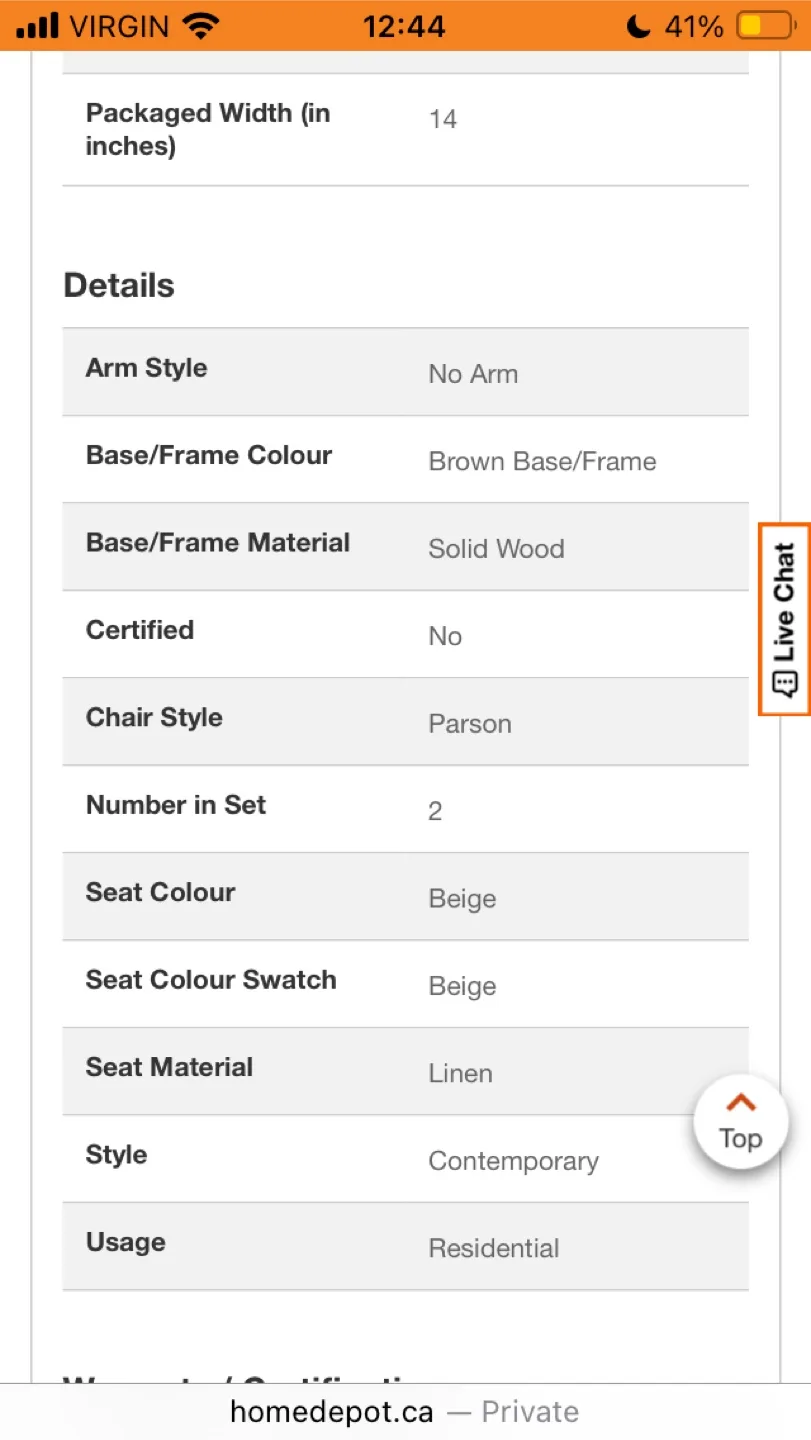Select the Number in Set row

coord(405,809)
